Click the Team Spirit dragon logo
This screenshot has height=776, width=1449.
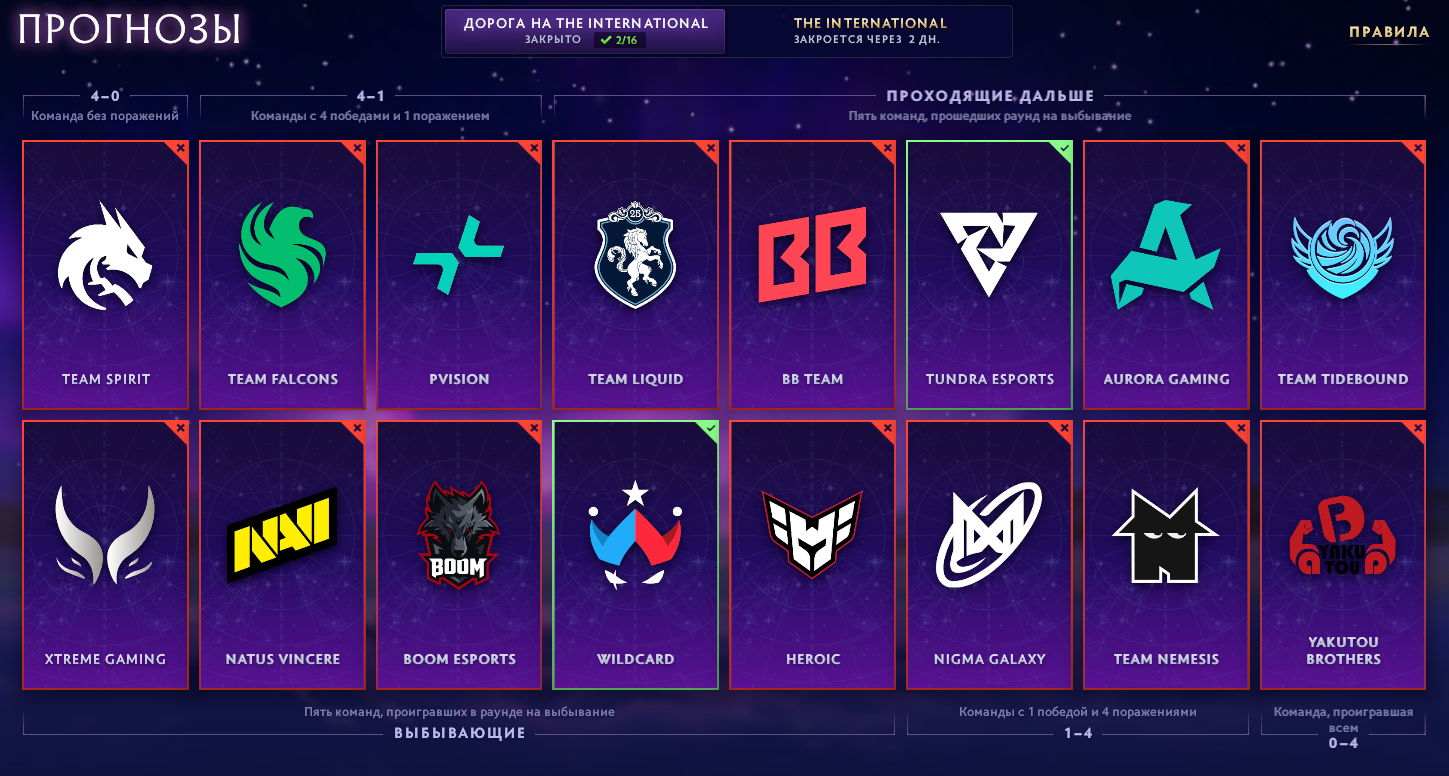pyautogui.click(x=105, y=257)
